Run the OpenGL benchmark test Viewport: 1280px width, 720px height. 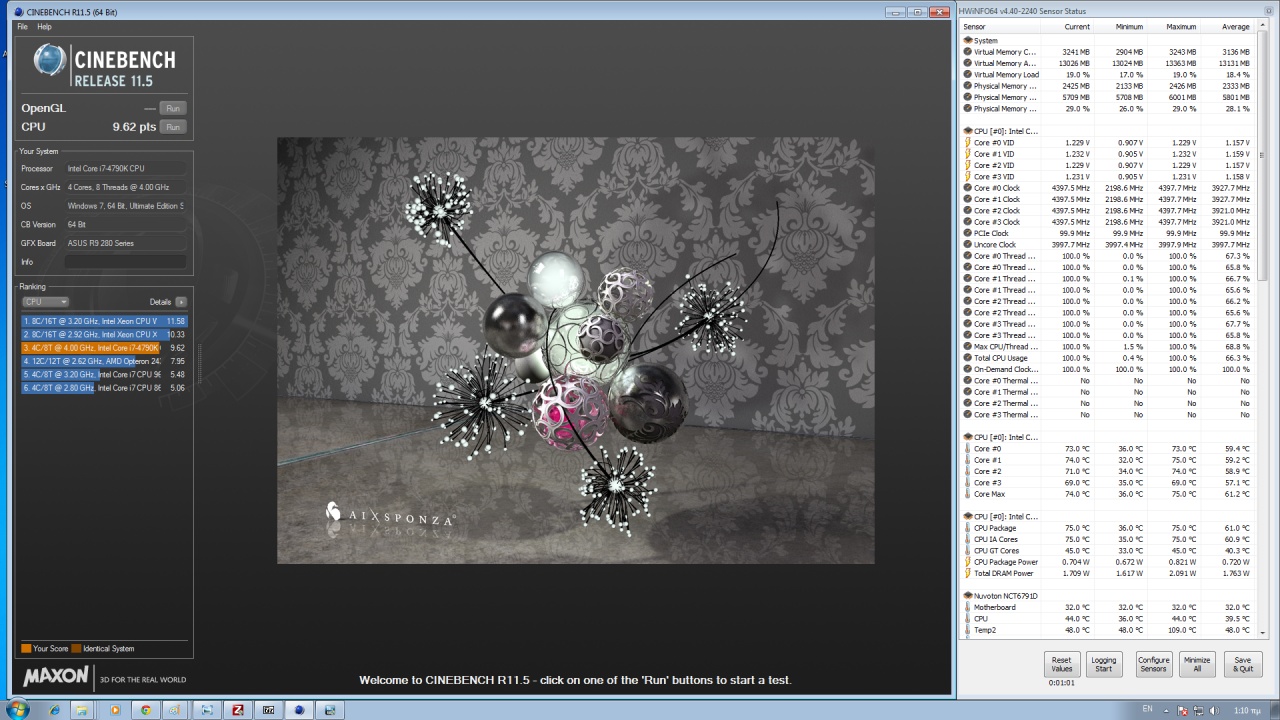(x=173, y=108)
